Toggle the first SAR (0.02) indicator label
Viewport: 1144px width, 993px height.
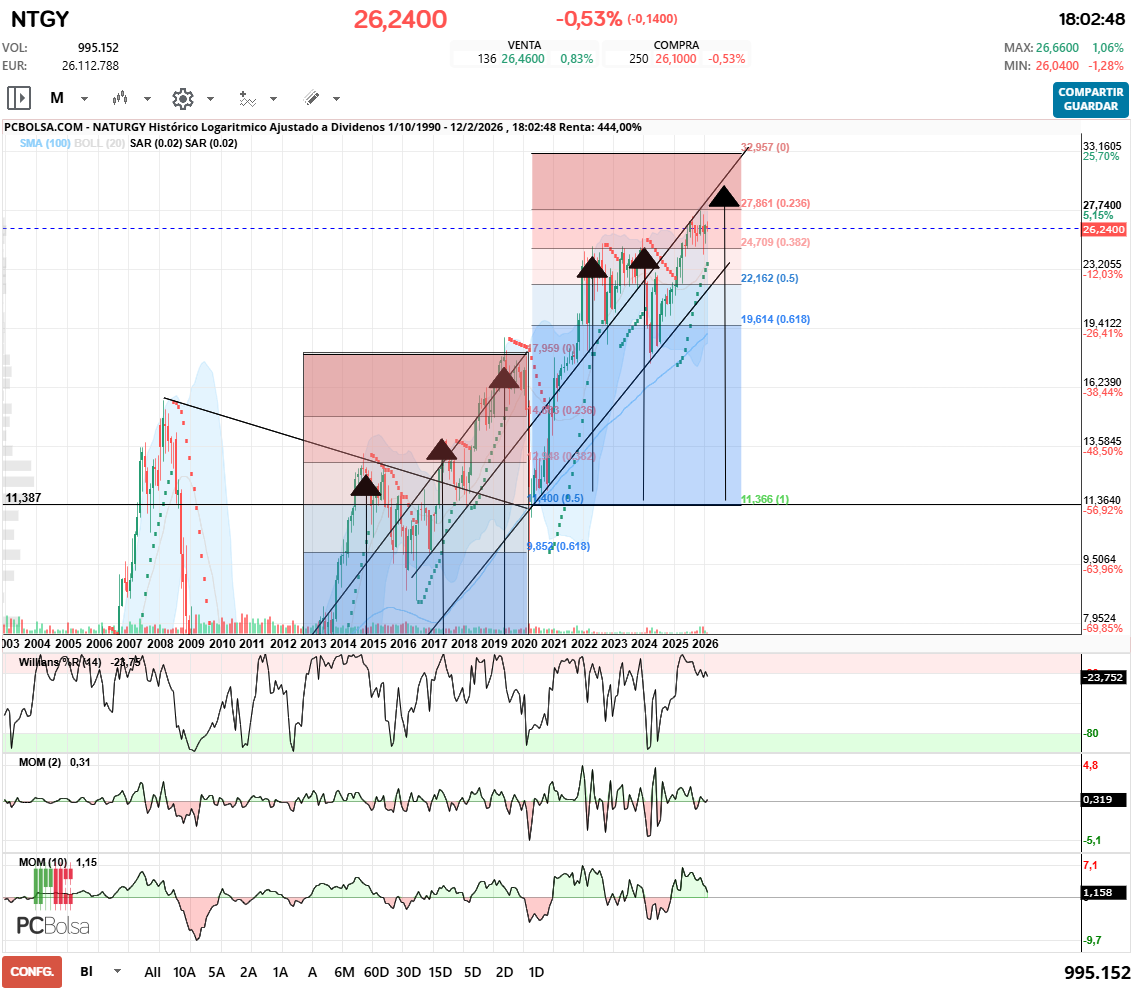pos(156,143)
